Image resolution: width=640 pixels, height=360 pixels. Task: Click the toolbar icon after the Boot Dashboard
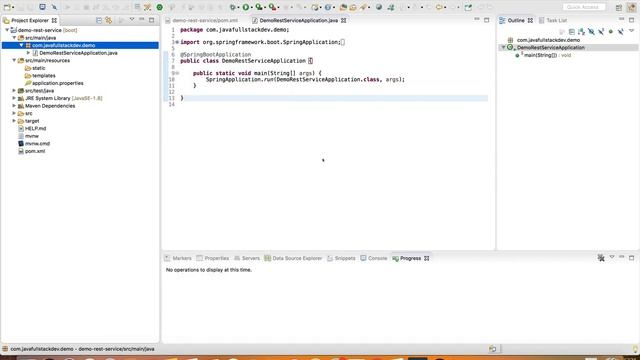(x=54, y=7)
